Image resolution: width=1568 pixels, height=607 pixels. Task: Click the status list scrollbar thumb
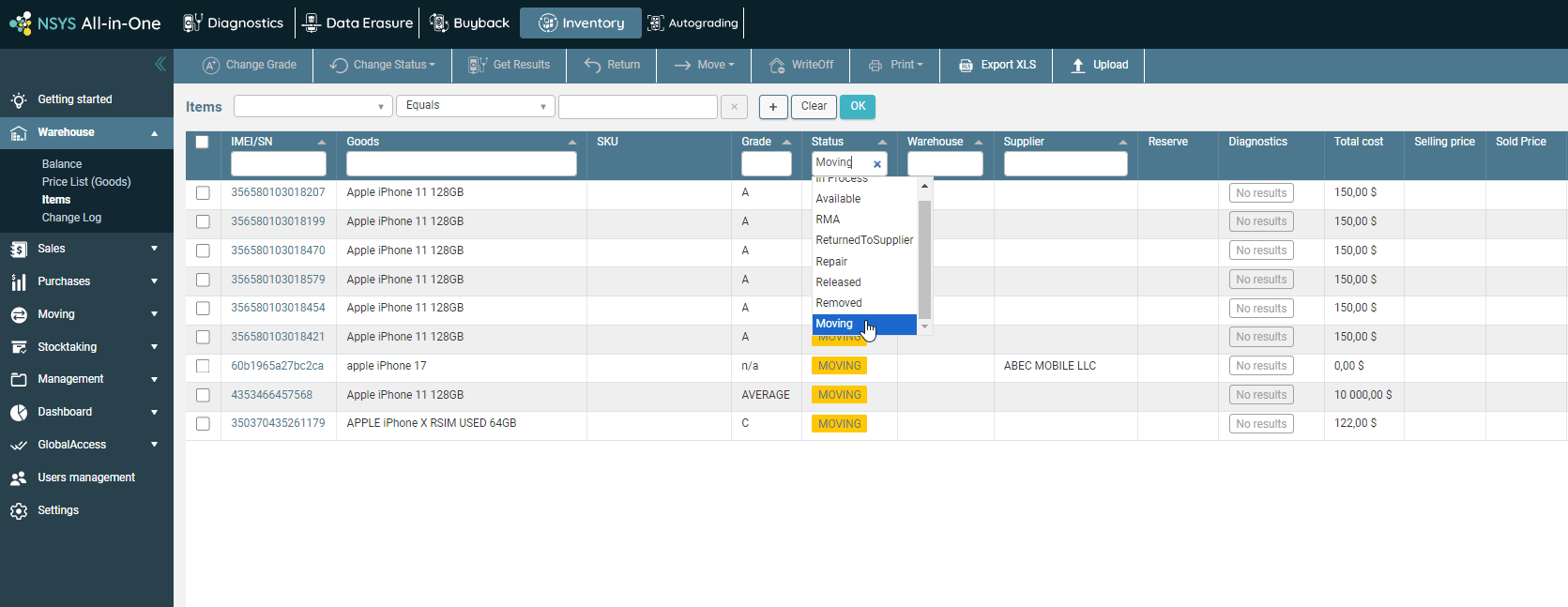[x=924, y=260]
